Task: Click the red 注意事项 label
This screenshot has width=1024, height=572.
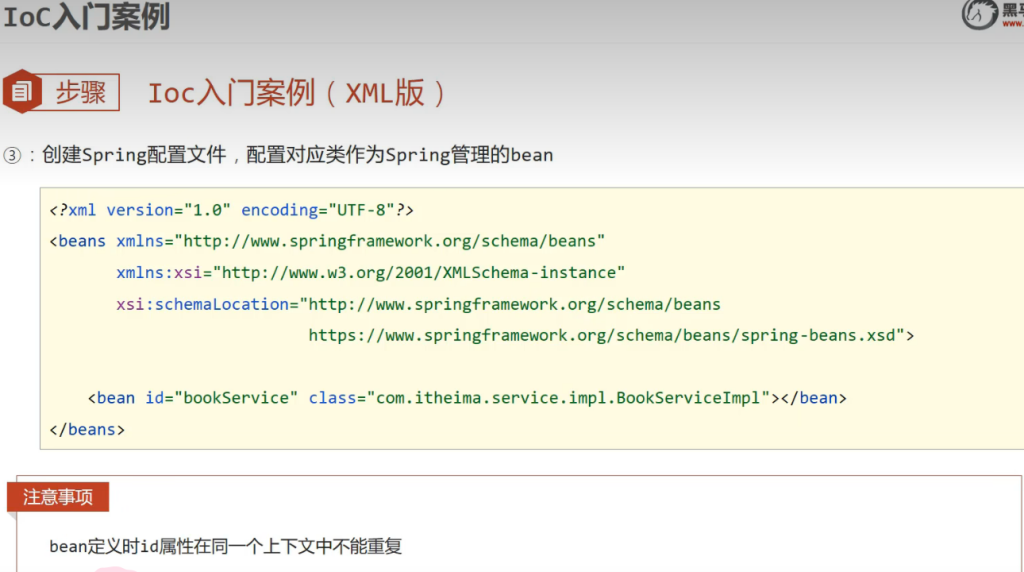Action: [58, 497]
